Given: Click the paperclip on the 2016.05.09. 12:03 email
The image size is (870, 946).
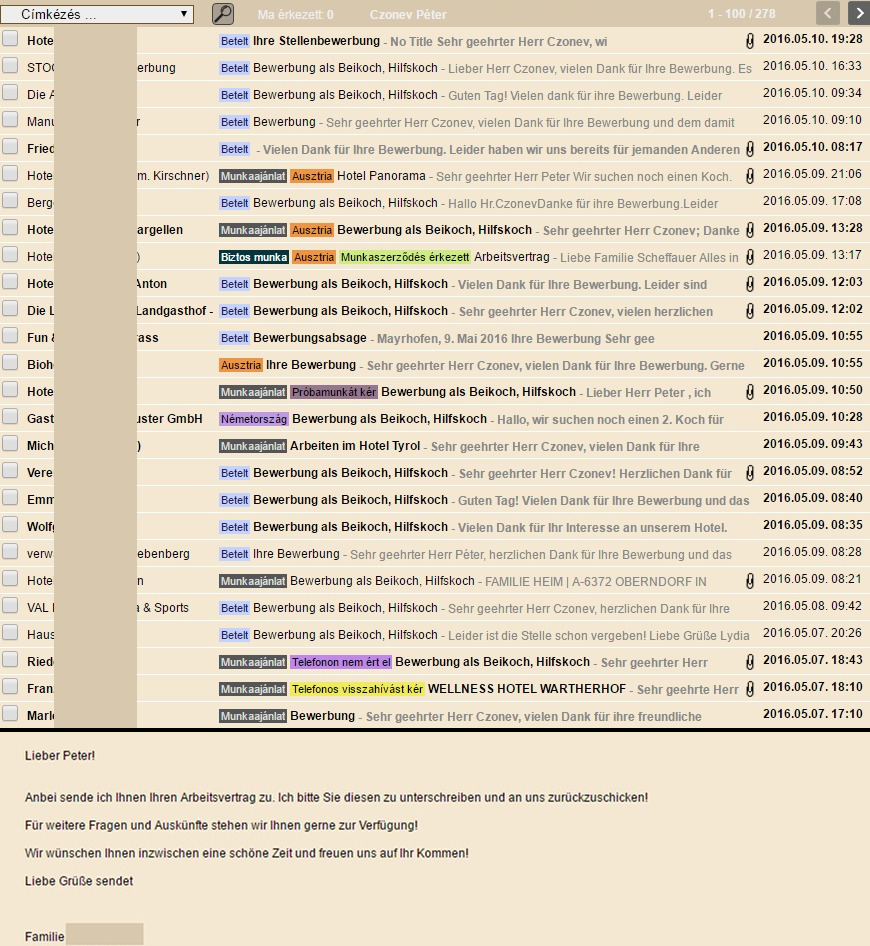Looking at the screenshot, I should [x=749, y=284].
